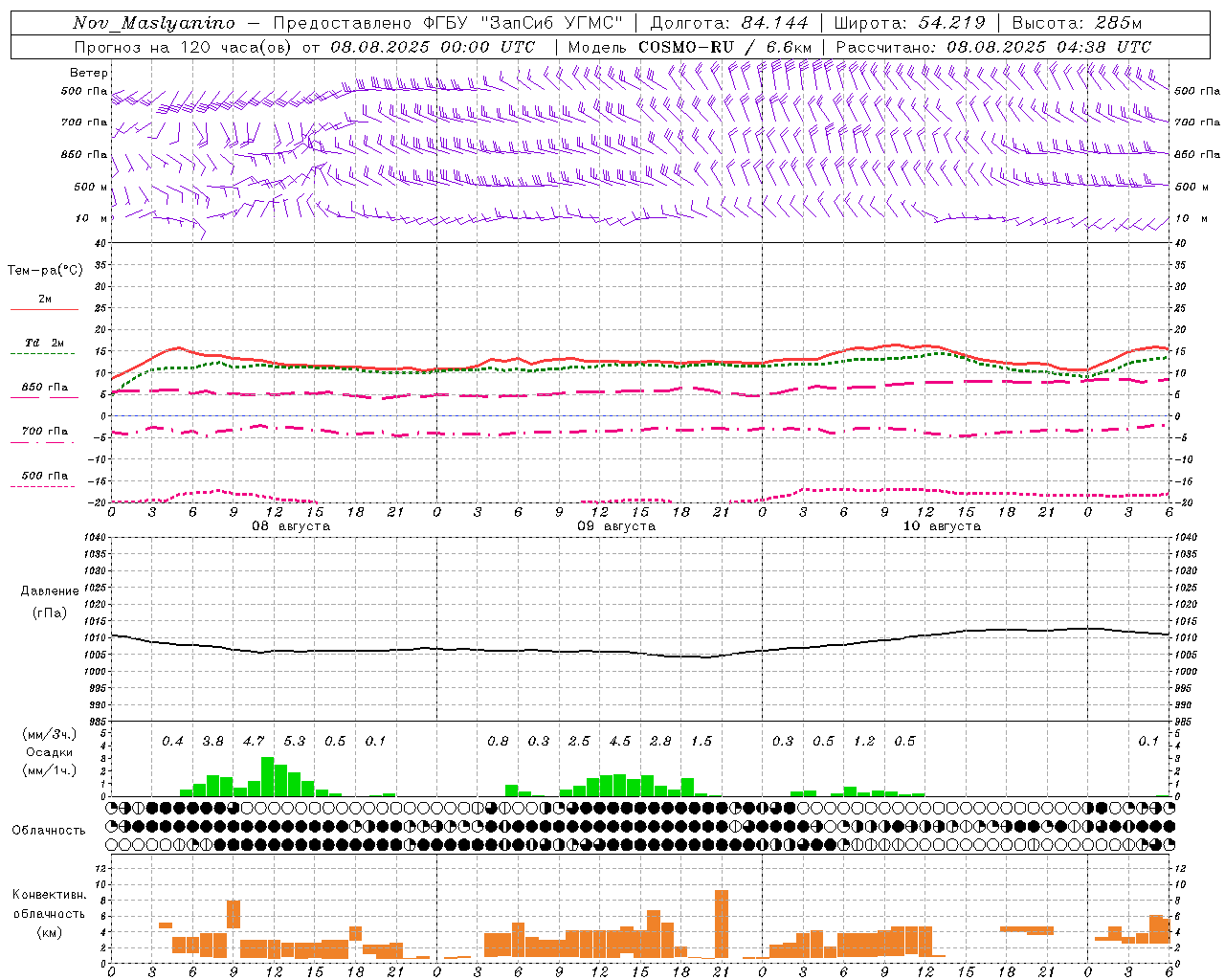This screenshot has height=980, width=1225.
Task: Select the 'Долгота: 84.144' longitude text
Action: 729,23
